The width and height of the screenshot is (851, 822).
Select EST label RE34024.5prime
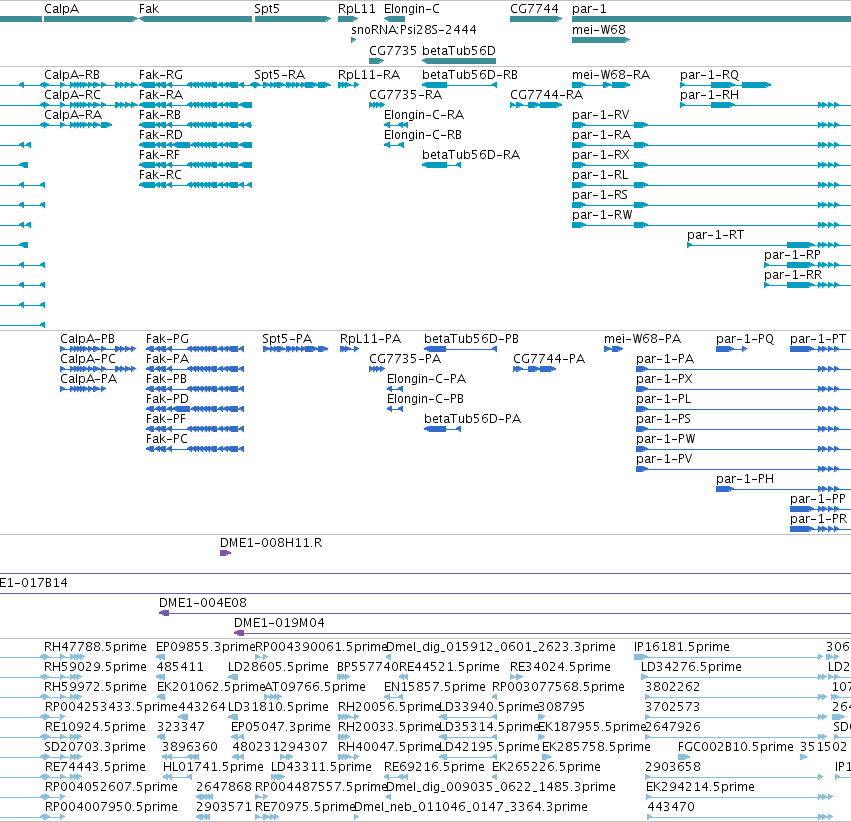[x=560, y=666]
